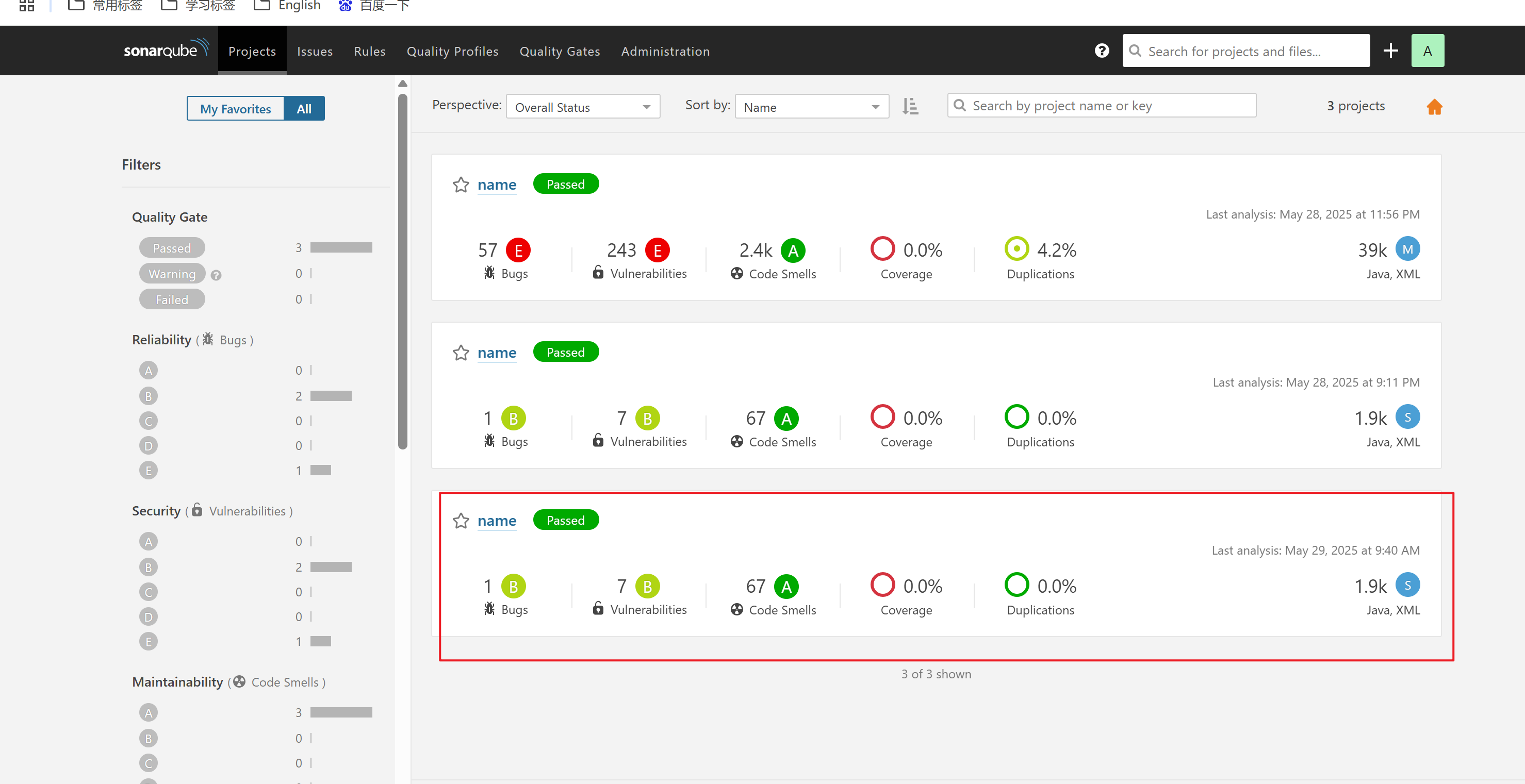Image resolution: width=1525 pixels, height=784 pixels.
Task: Click the Passed filter progress bar showing 3
Action: point(340,247)
